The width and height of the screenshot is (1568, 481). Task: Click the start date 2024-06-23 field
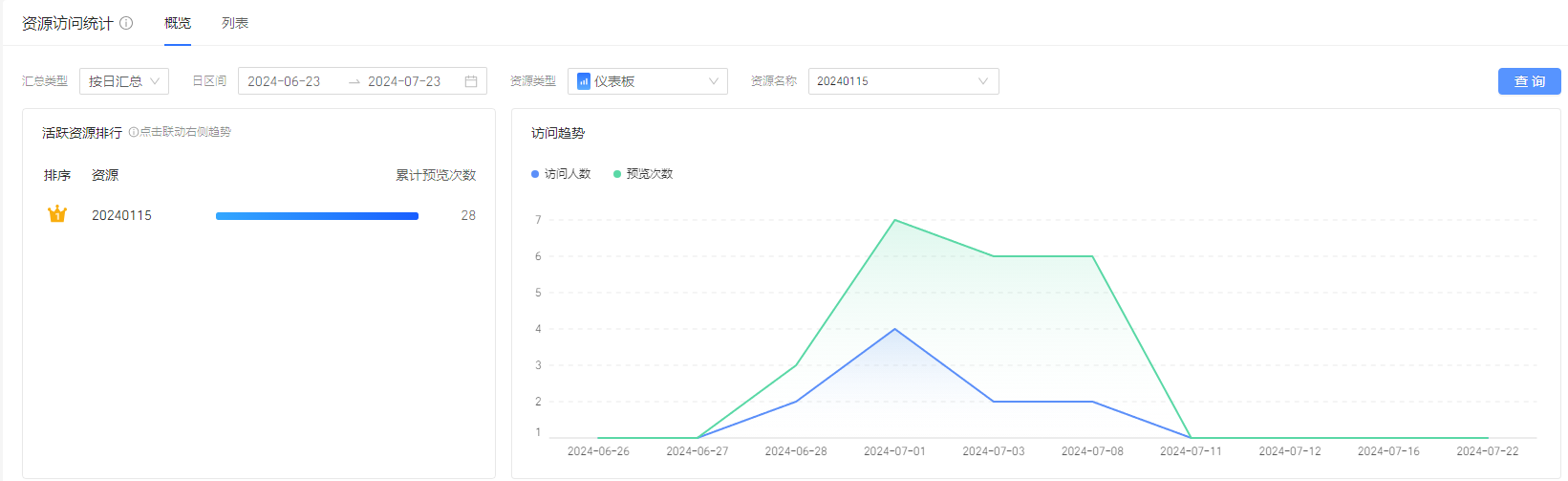point(285,81)
